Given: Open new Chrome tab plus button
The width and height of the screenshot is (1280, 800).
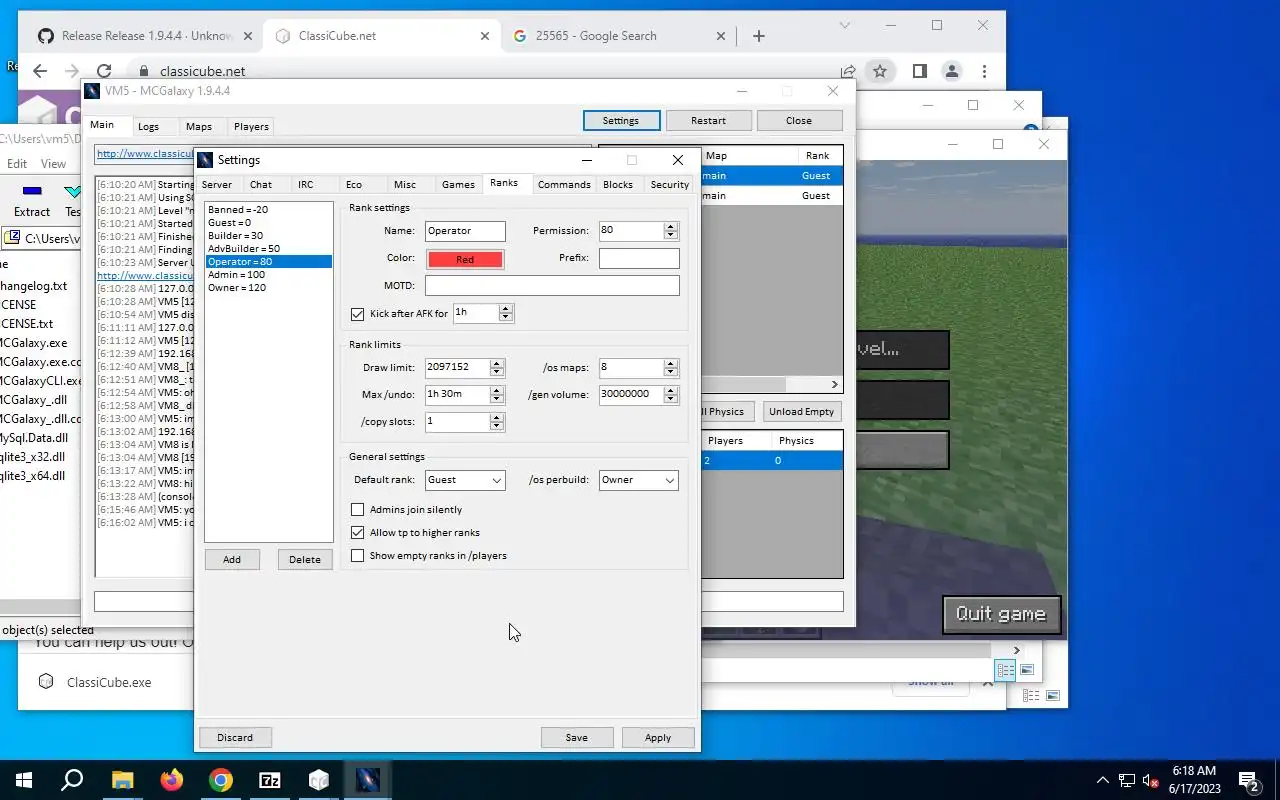Looking at the screenshot, I should point(759,36).
